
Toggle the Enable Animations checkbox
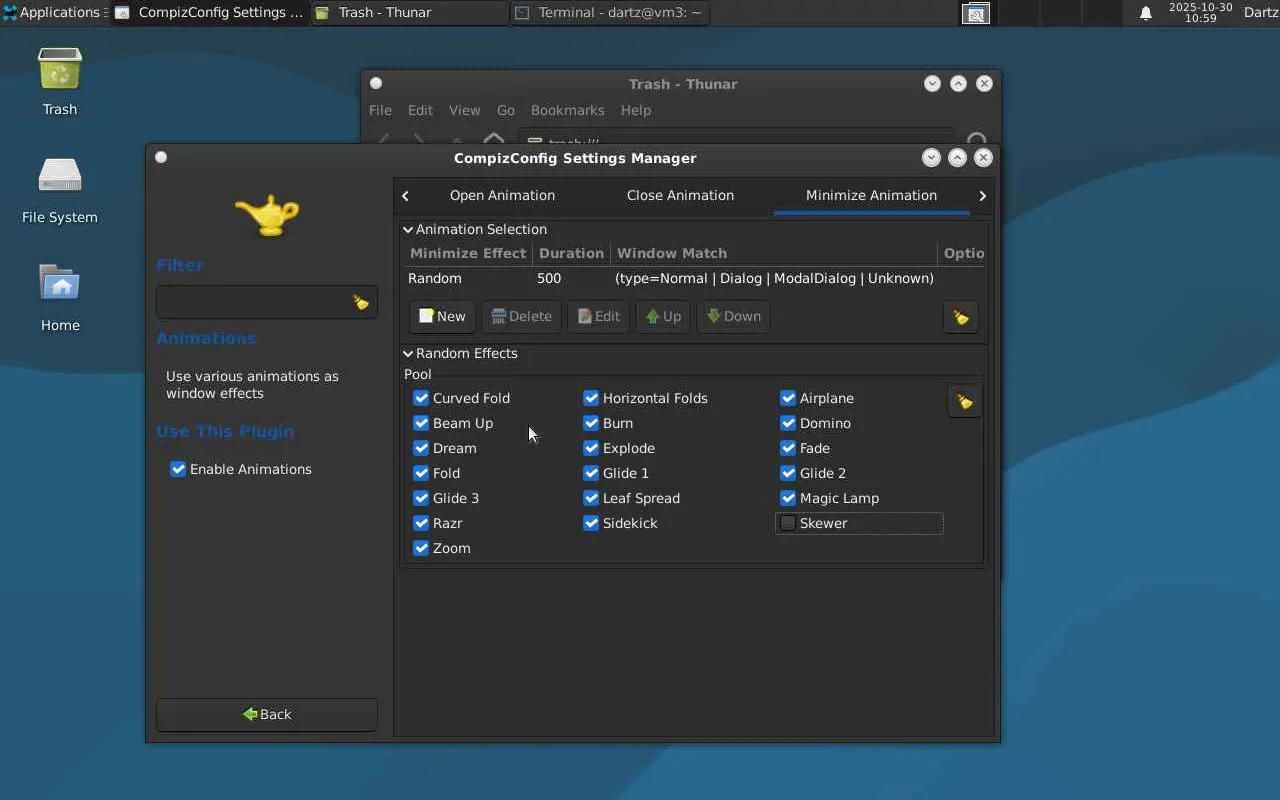point(178,469)
